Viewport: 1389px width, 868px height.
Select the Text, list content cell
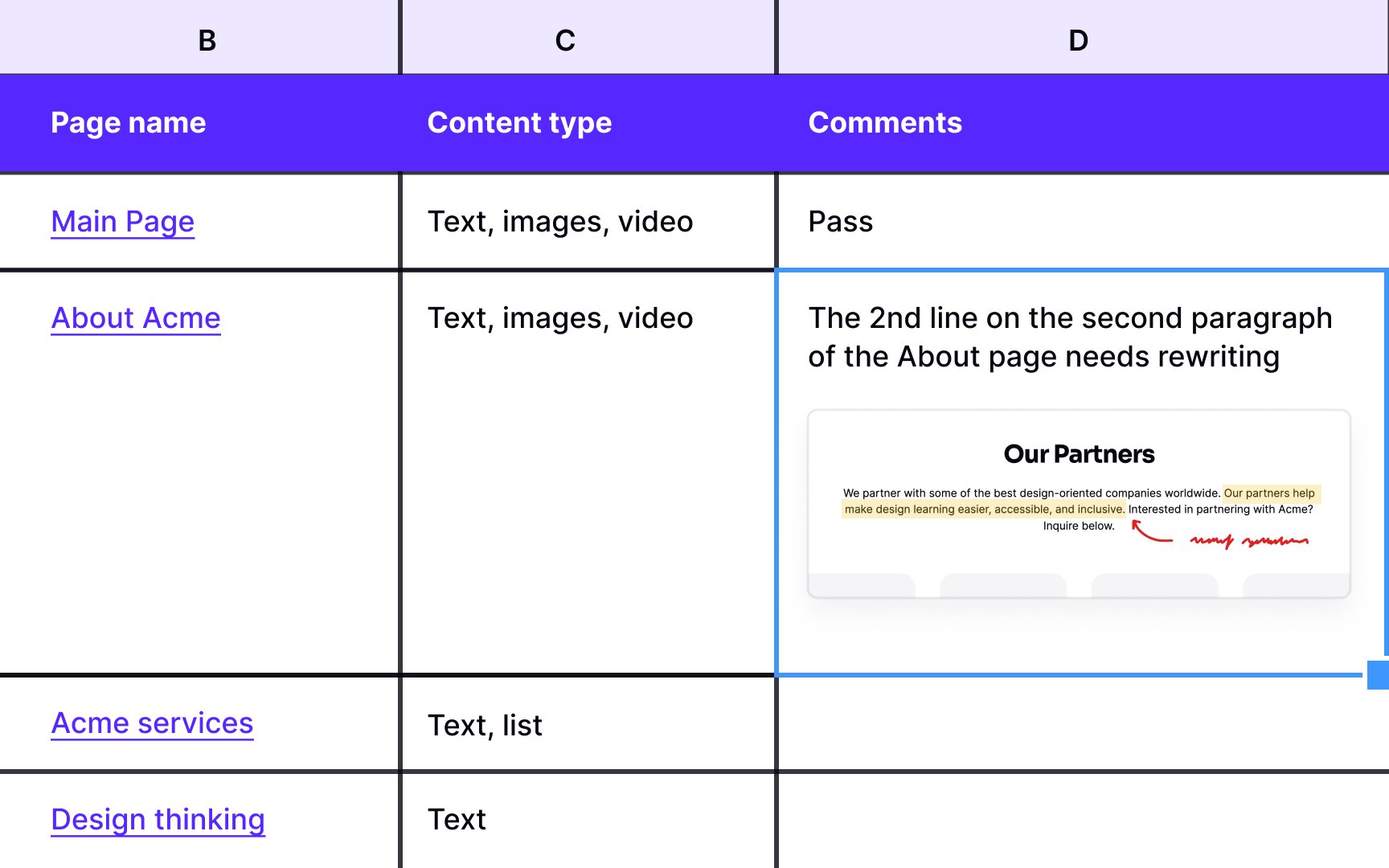pyautogui.click(x=588, y=724)
